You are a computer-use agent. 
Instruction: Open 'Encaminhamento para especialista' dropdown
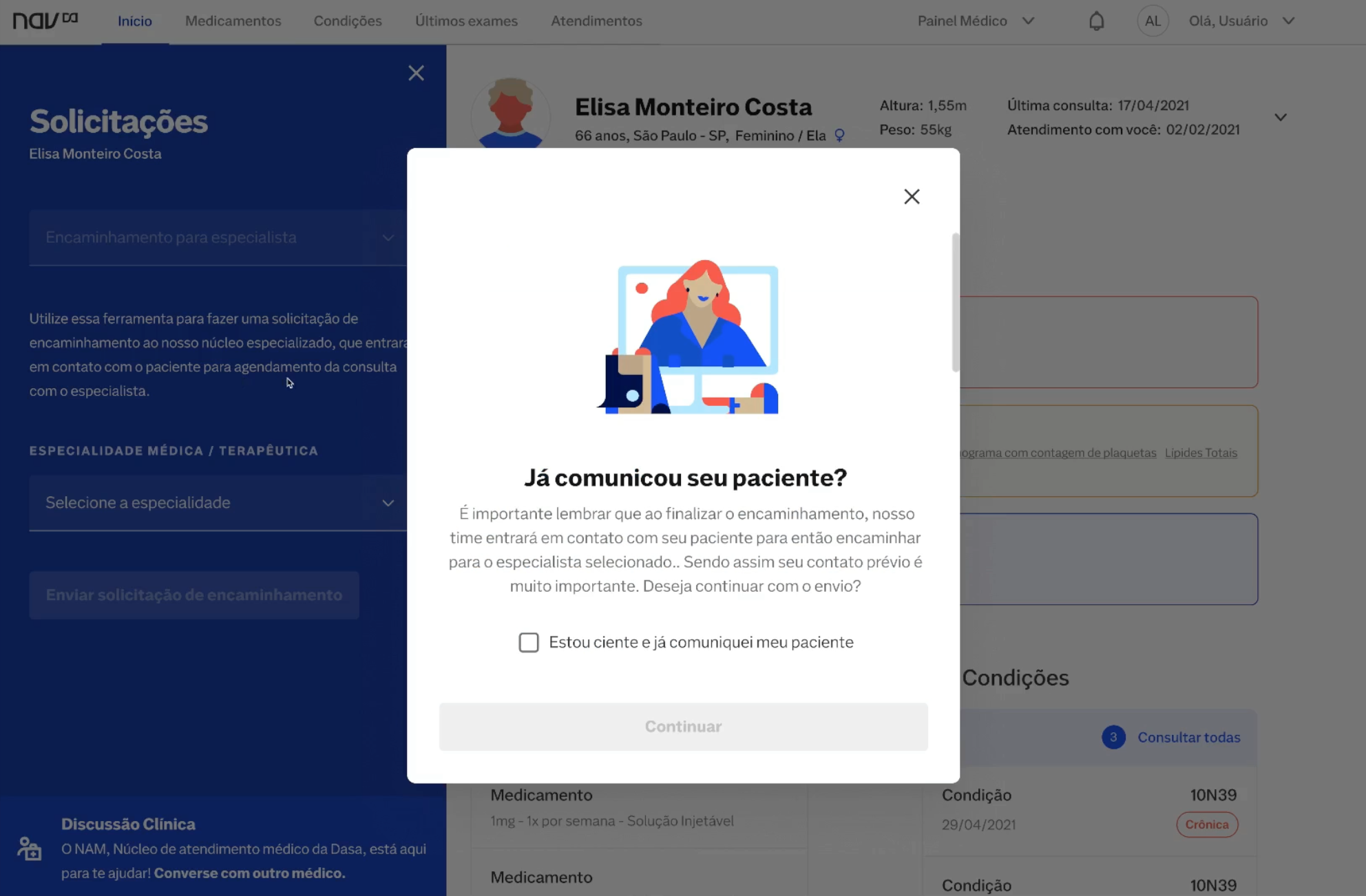click(x=218, y=237)
